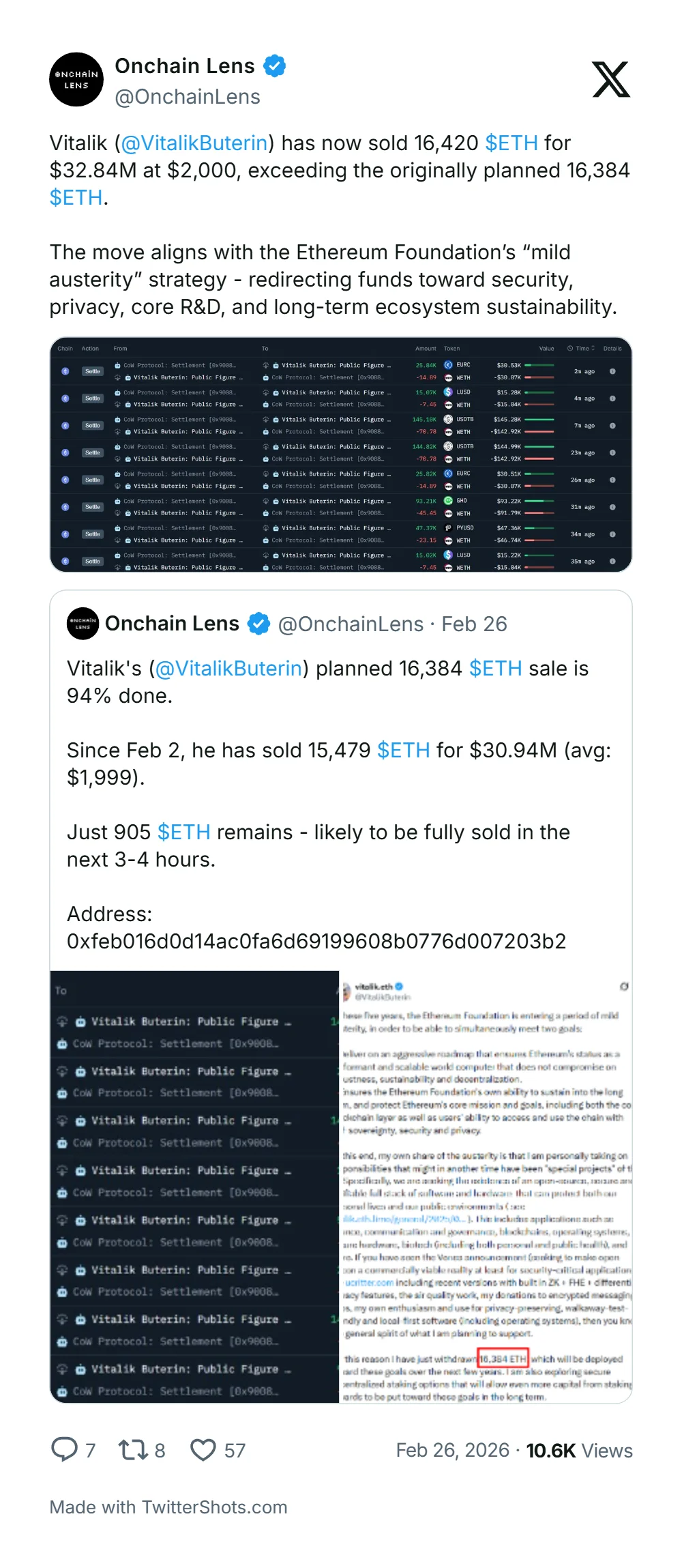Click the Onchain Lens profile avatar

coord(76,80)
